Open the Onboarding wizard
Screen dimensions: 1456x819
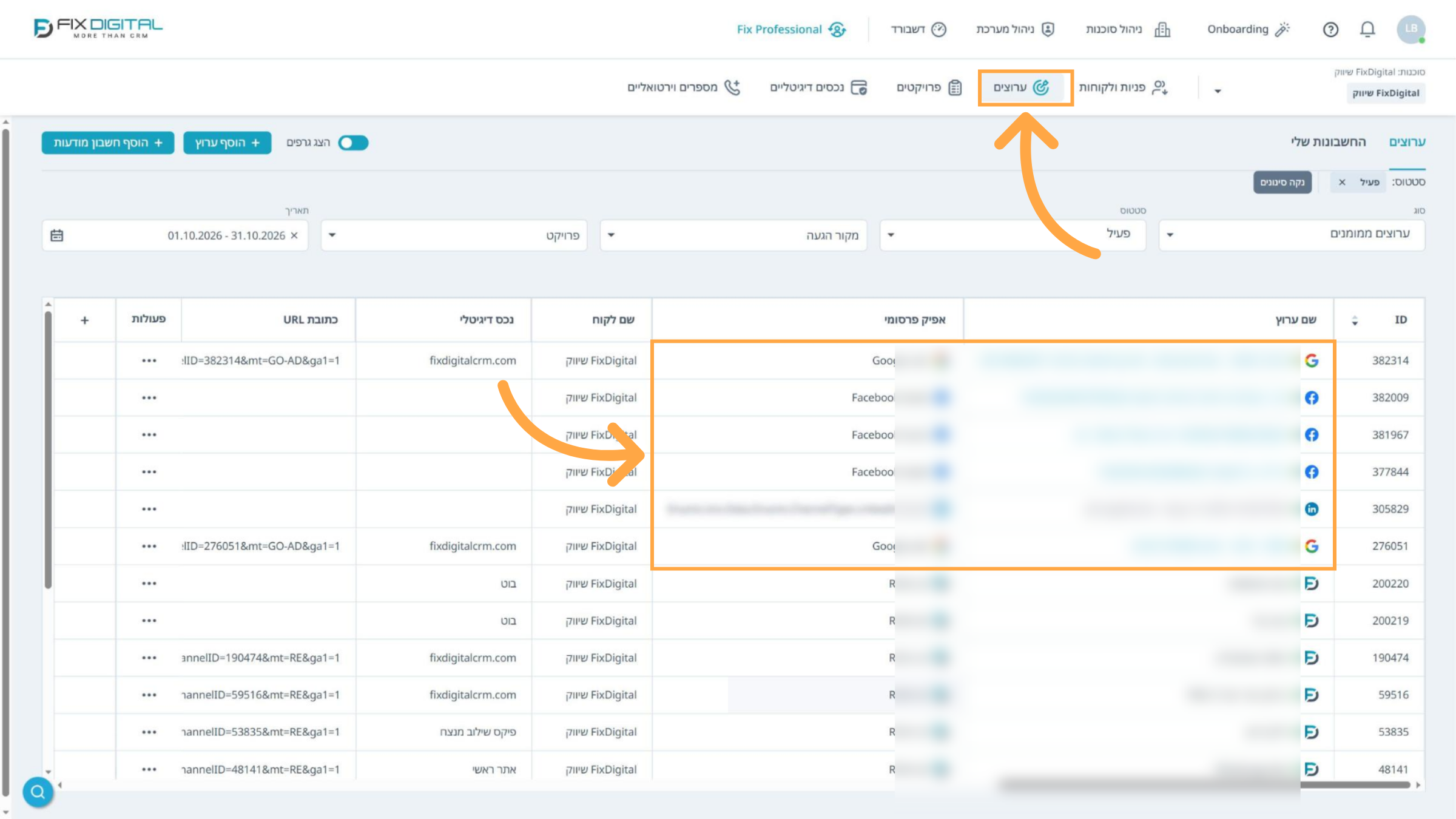click(1248, 29)
